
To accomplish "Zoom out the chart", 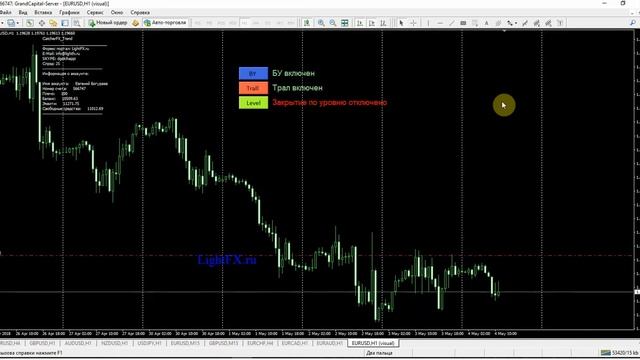I will 333,23.
